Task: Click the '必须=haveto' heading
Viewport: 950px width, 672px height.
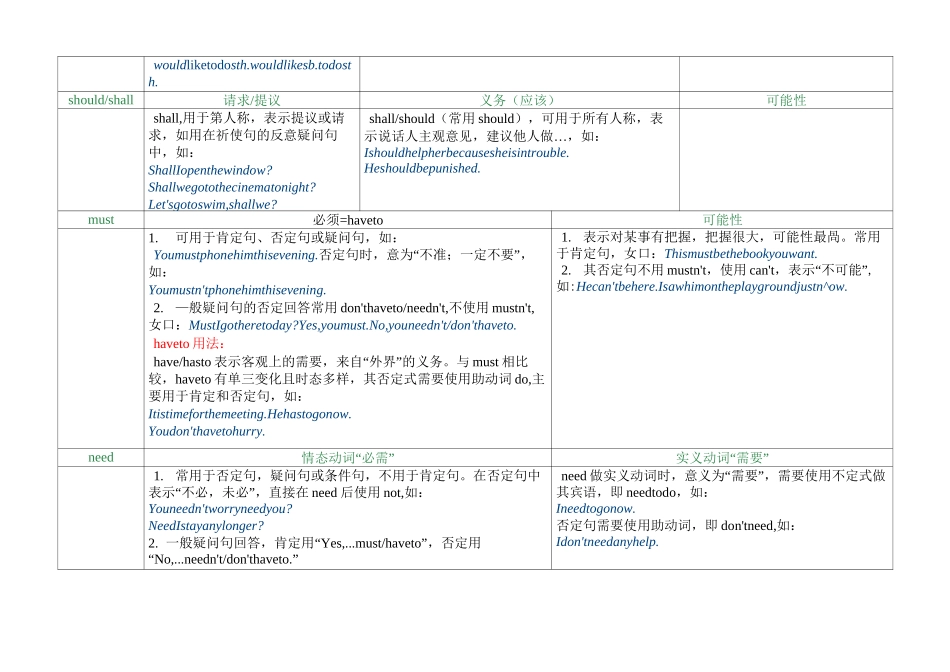Action: [x=348, y=219]
